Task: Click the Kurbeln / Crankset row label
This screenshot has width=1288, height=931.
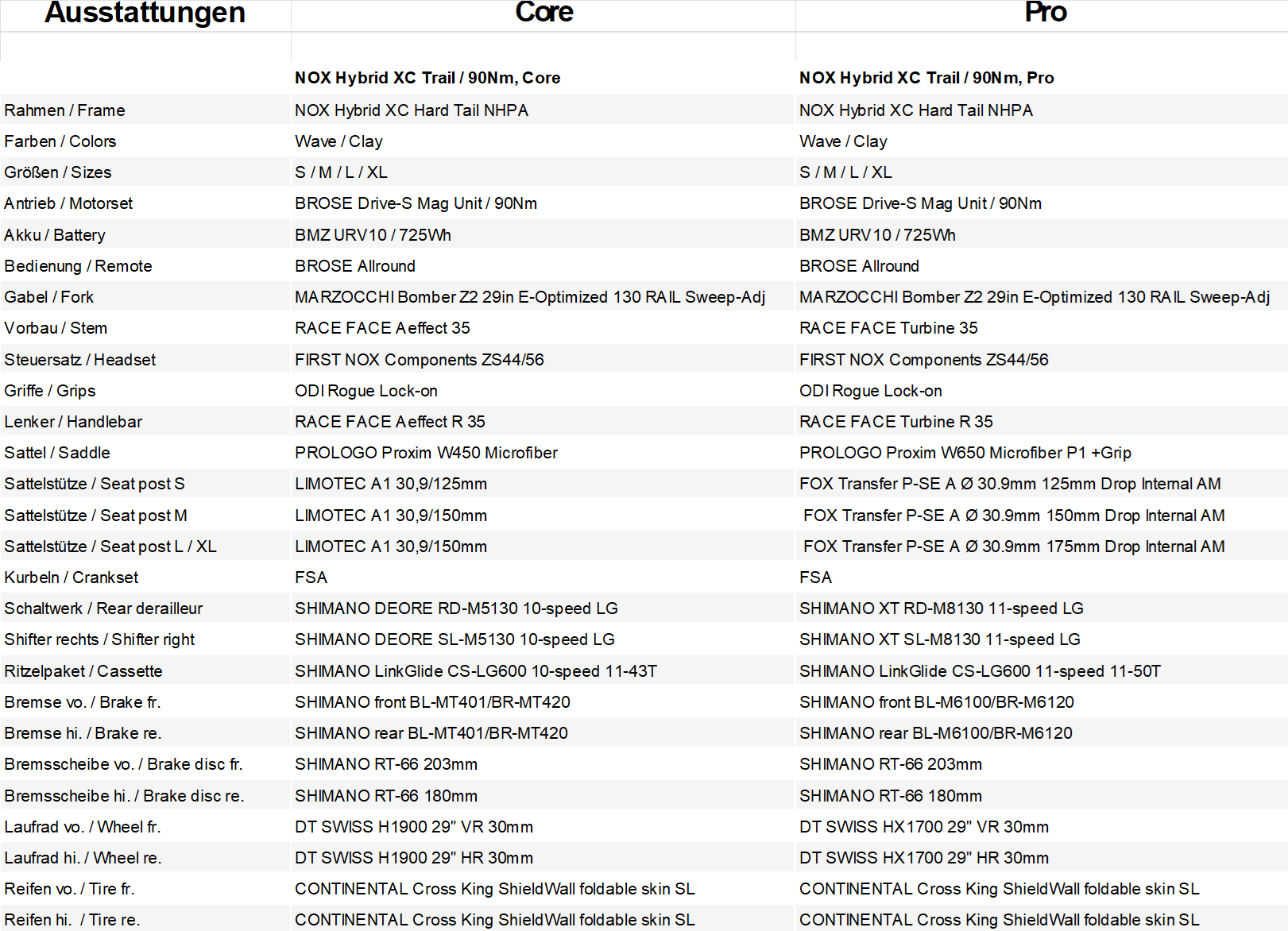Action: 71,578
